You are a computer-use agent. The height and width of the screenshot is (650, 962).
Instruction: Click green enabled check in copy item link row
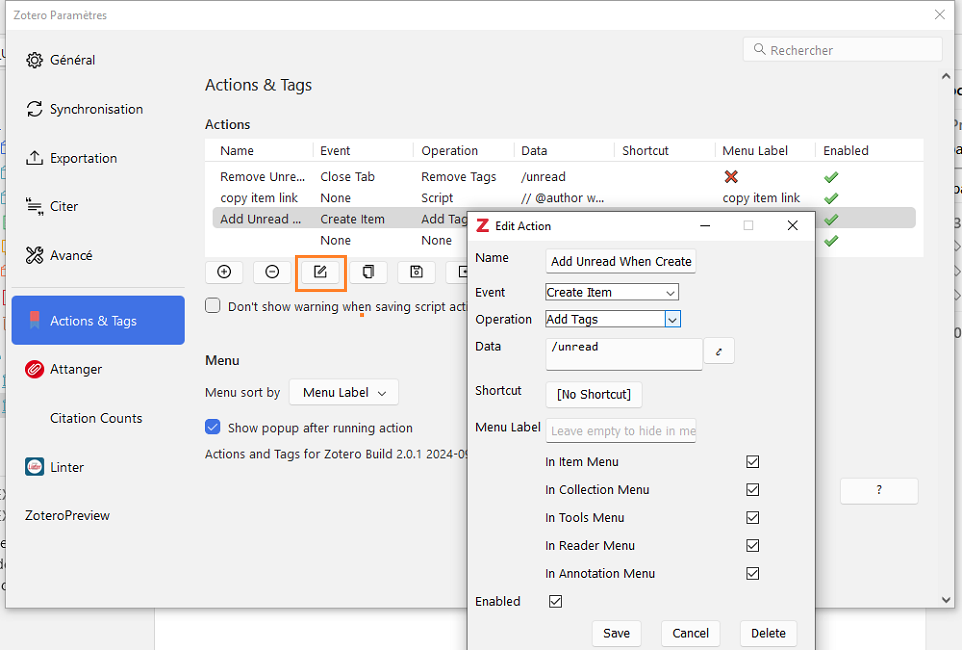pos(831,198)
